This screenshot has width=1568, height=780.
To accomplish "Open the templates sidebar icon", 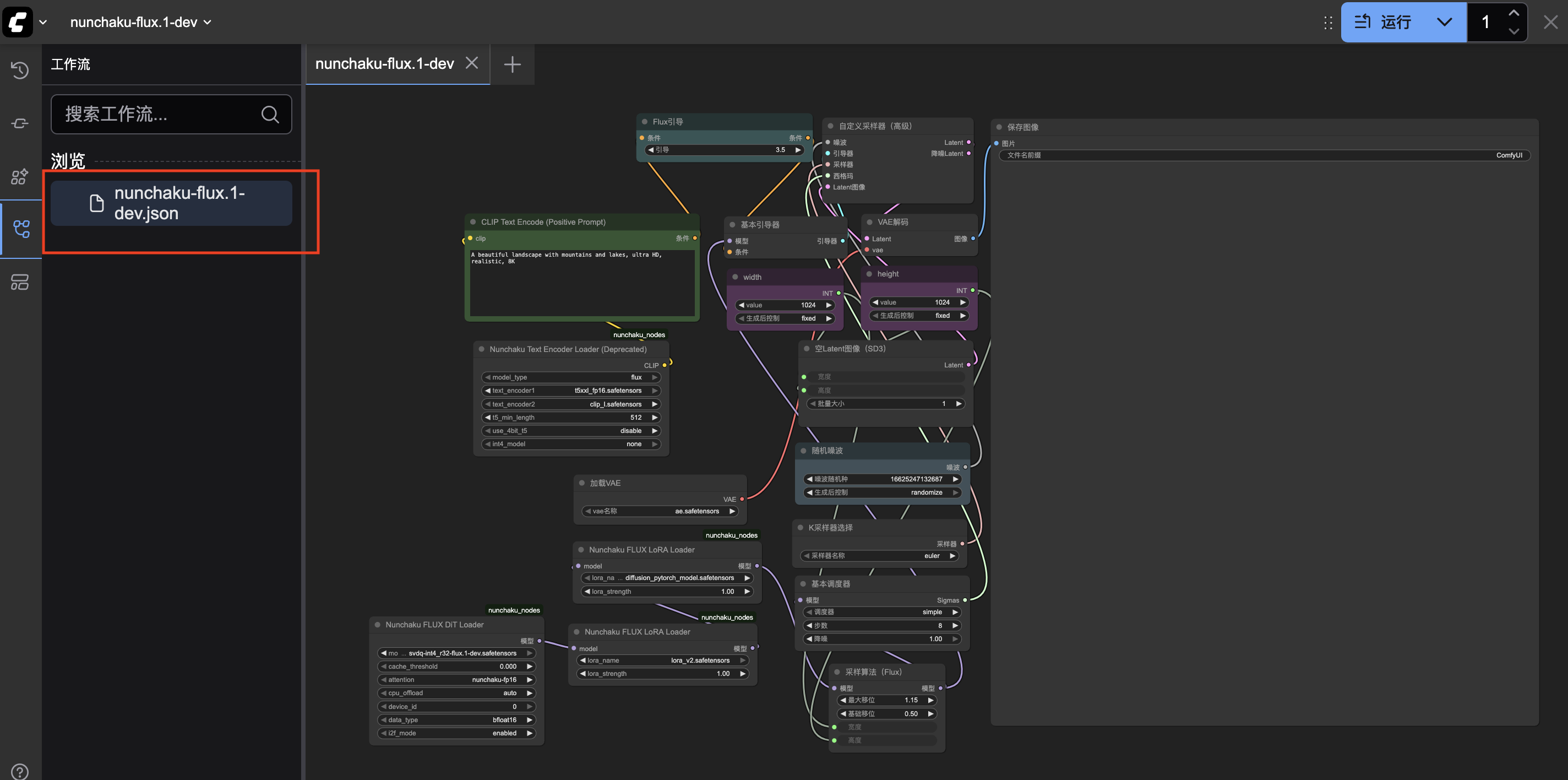I will [20, 282].
